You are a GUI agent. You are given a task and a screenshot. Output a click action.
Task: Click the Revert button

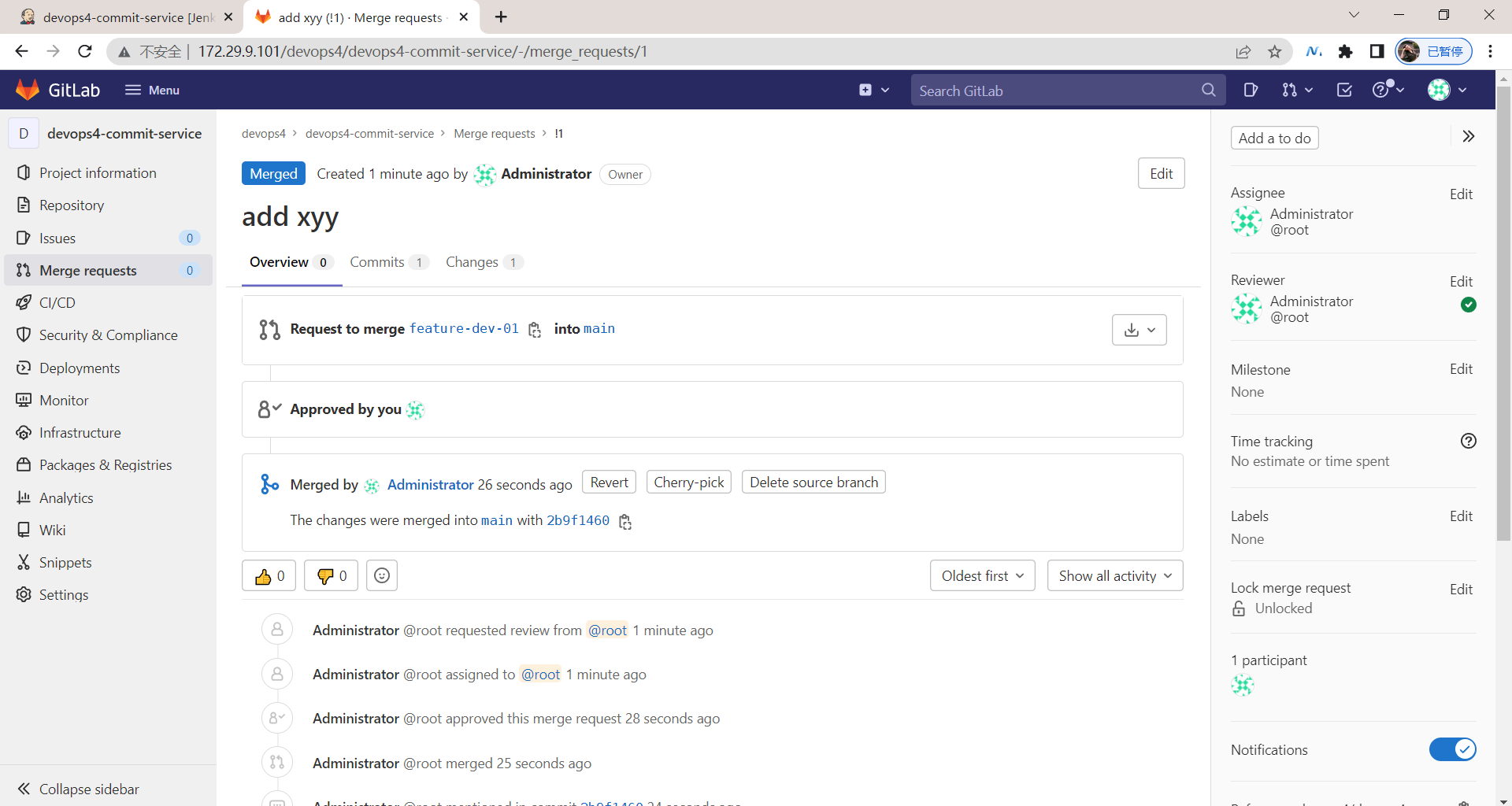click(x=609, y=482)
